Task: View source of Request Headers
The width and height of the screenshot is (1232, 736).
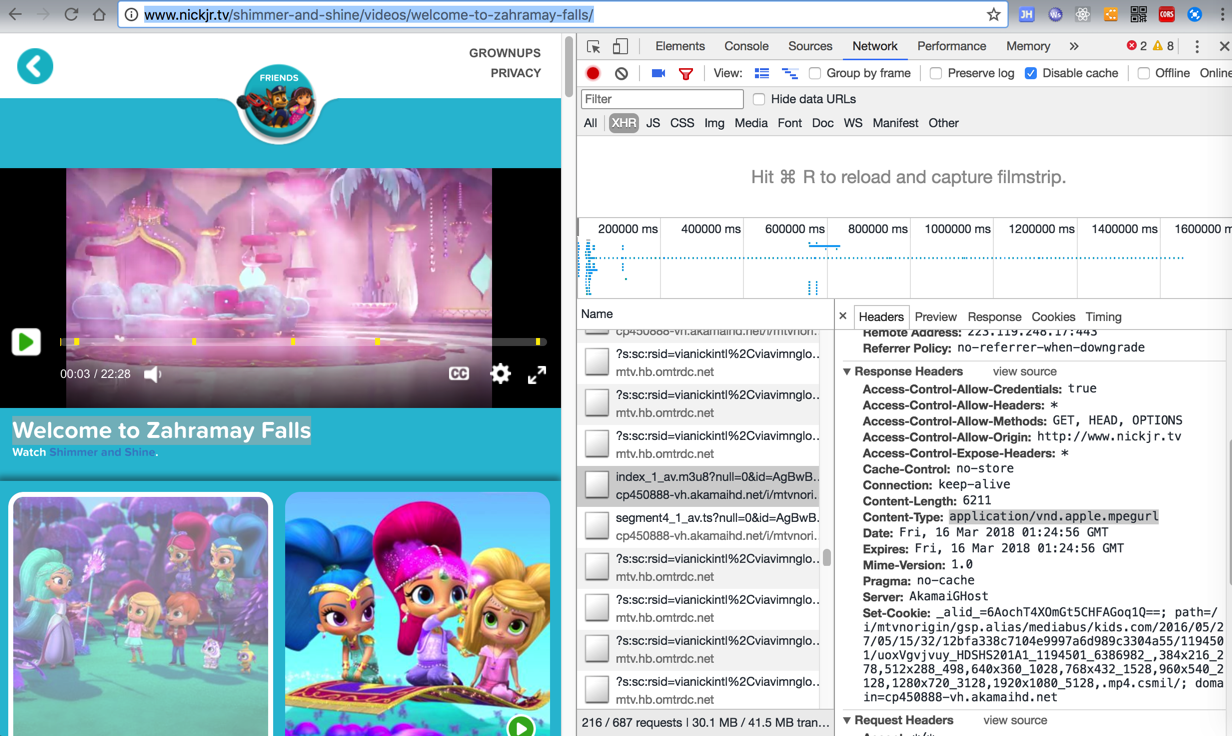Action: tap(1015, 720)
